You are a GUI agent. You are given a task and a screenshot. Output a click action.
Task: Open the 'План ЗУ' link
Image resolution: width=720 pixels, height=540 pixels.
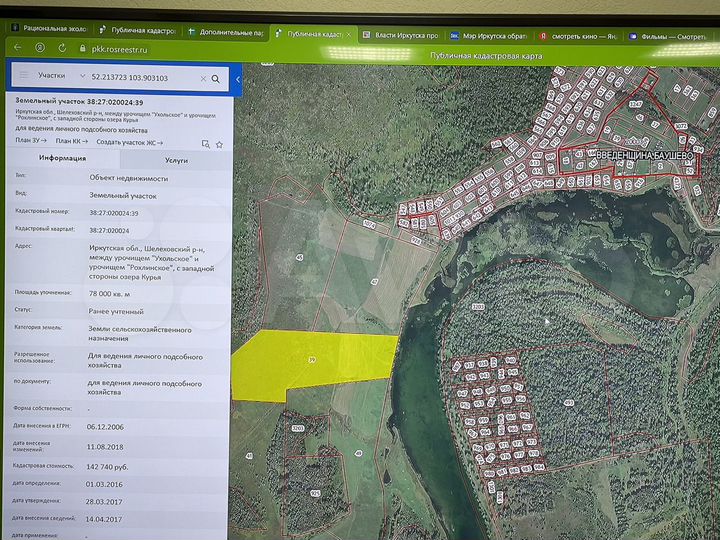pyautogui.click(x=31, y=140)
